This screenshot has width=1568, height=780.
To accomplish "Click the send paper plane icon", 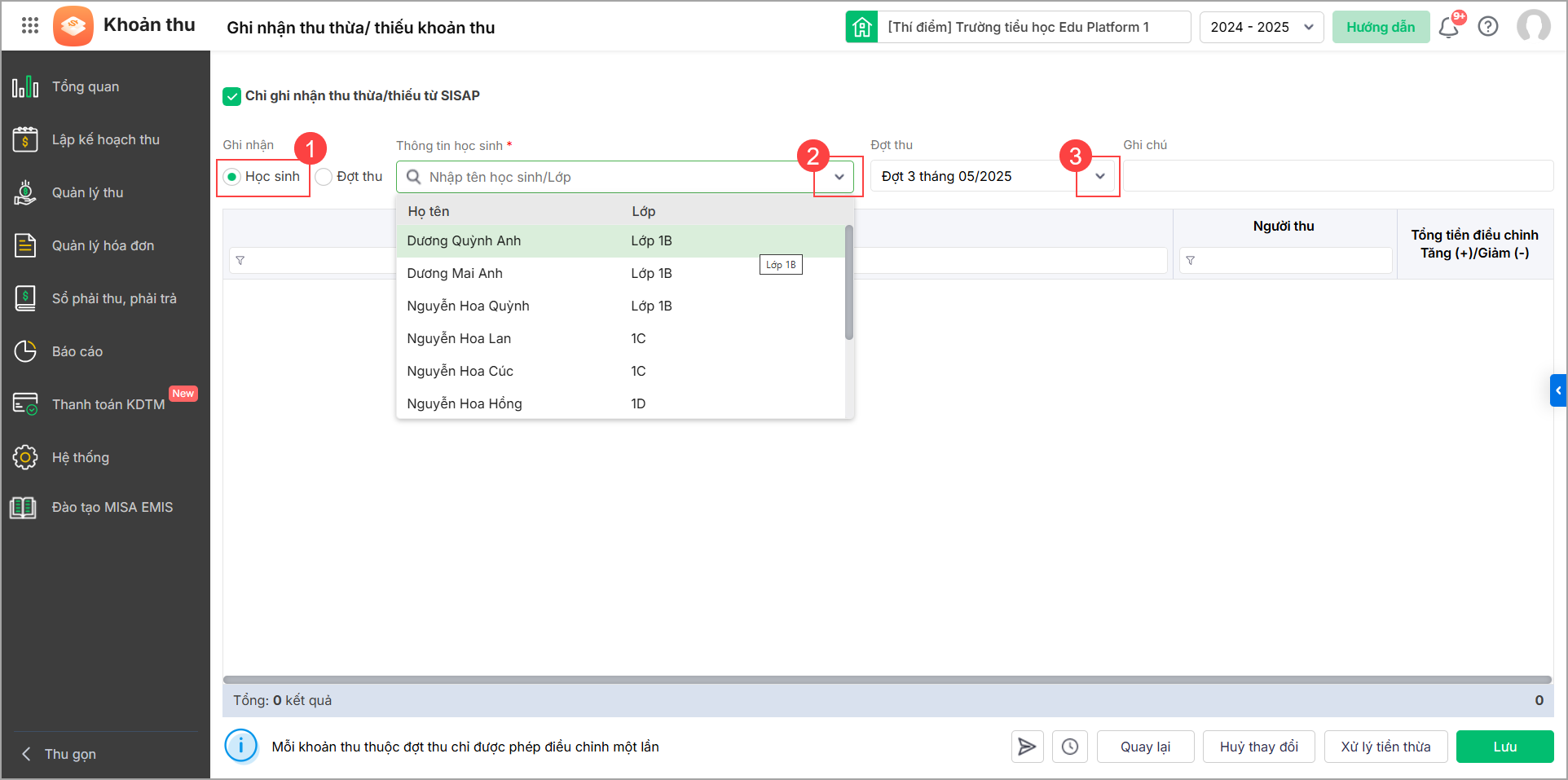I will tap(1027, 747).
